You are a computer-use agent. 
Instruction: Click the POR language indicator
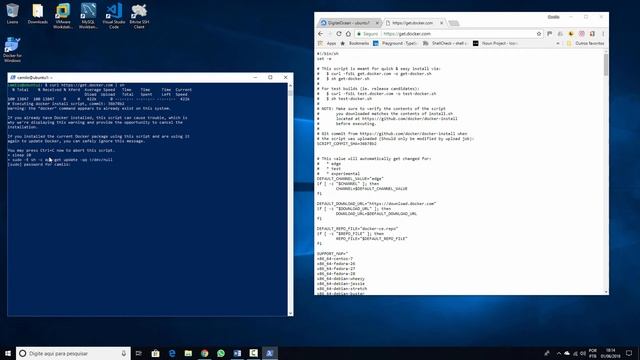[593, 353]
